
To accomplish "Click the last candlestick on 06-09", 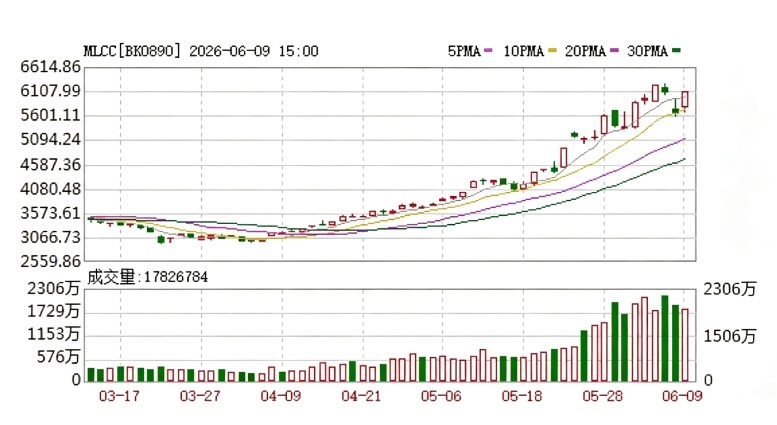I will pos(685,99).
